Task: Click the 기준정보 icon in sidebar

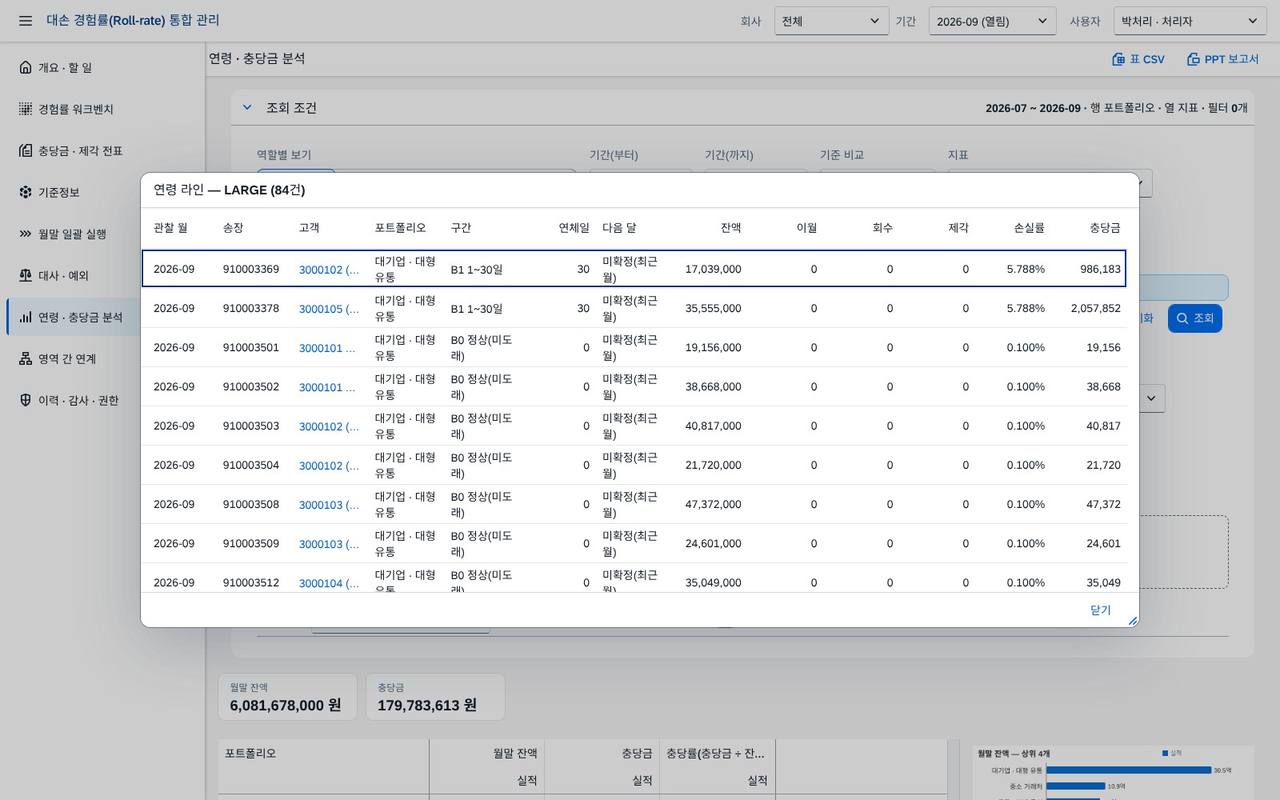Action: (x=25, y=192)
